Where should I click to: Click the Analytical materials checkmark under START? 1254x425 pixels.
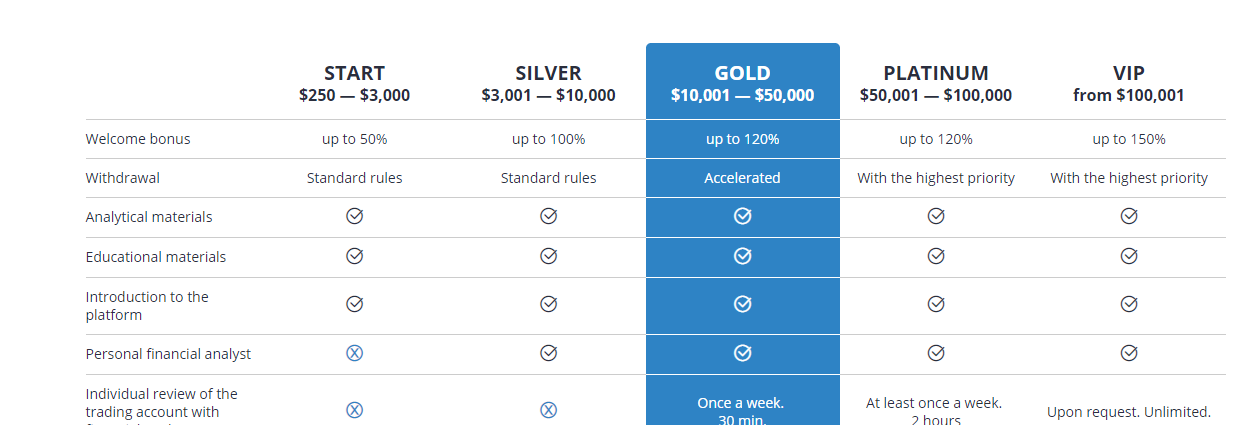pyautogui.click(x=354, y=216)
